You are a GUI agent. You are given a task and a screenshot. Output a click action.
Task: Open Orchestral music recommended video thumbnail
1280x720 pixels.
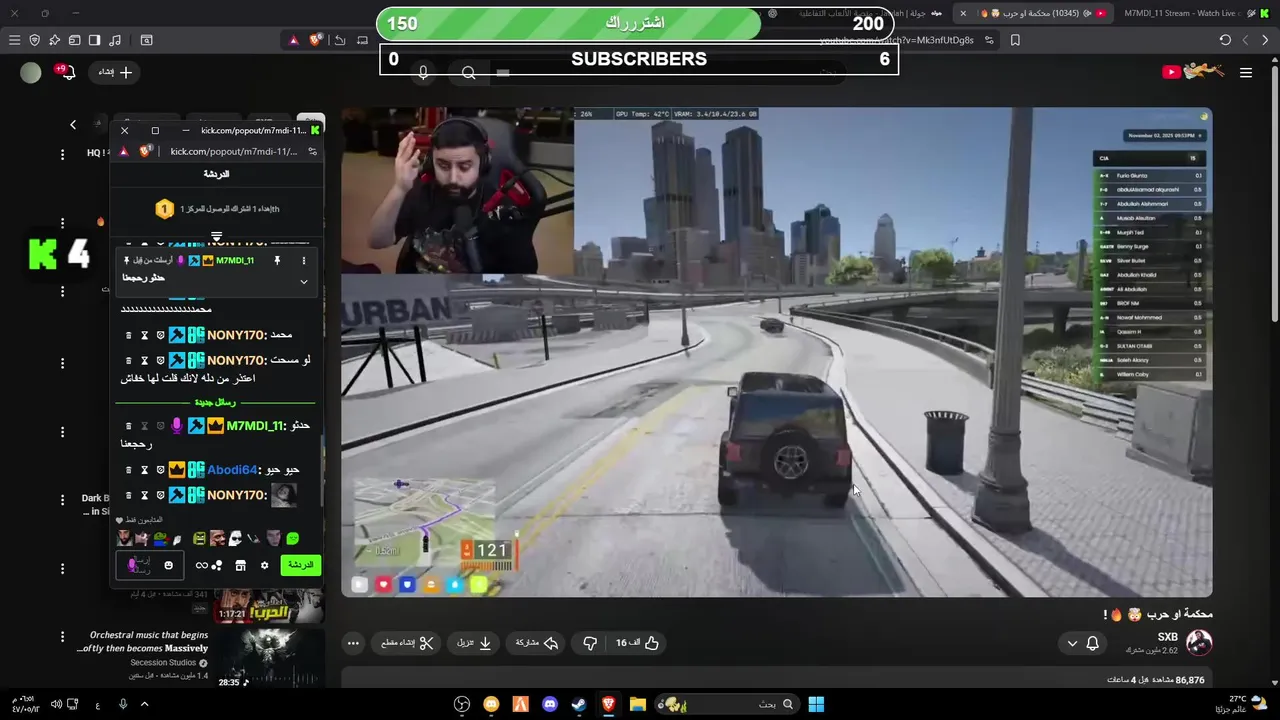pos(269,659)
